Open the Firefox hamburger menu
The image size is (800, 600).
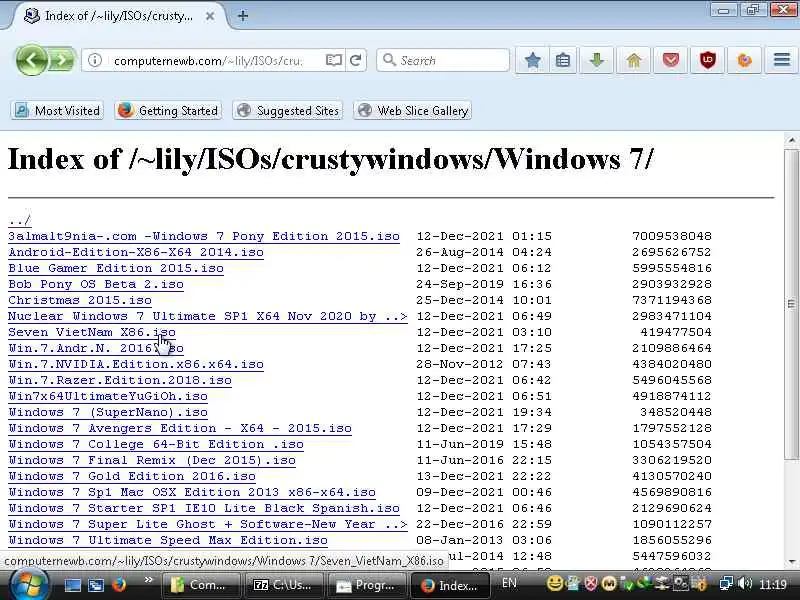(x=782, y=60)
